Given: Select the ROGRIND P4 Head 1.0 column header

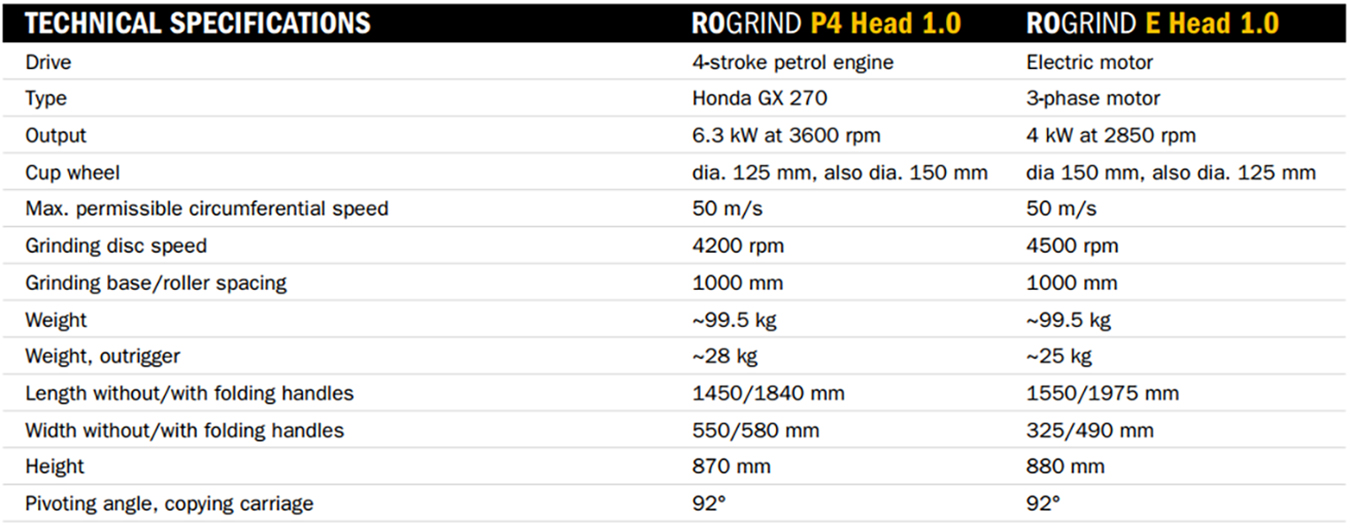Looking at the screenshot, I should click(827, 23).
